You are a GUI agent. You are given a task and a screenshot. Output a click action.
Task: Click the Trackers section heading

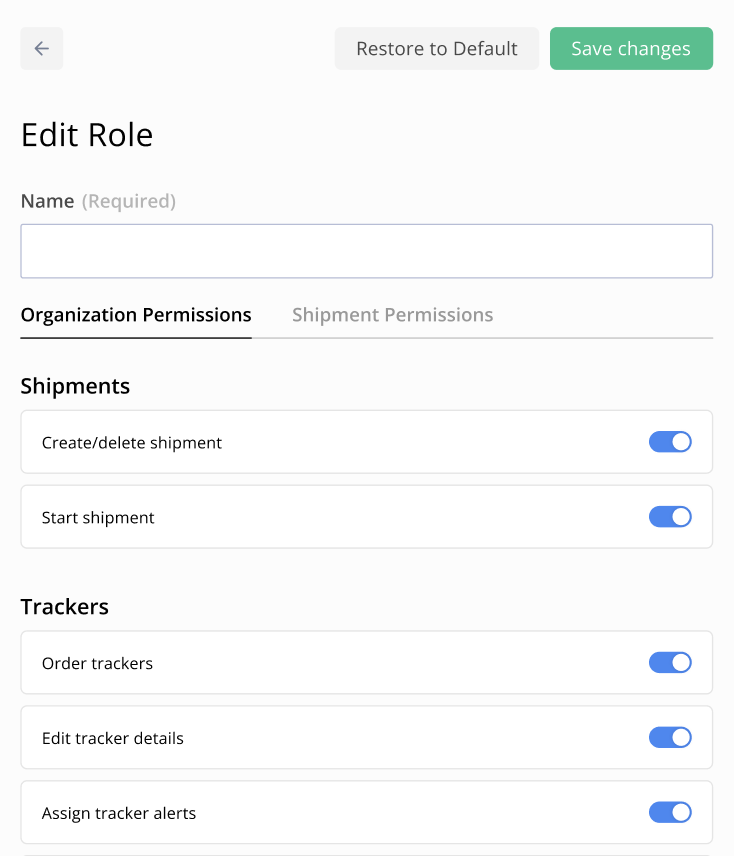[x=64, y=607]
